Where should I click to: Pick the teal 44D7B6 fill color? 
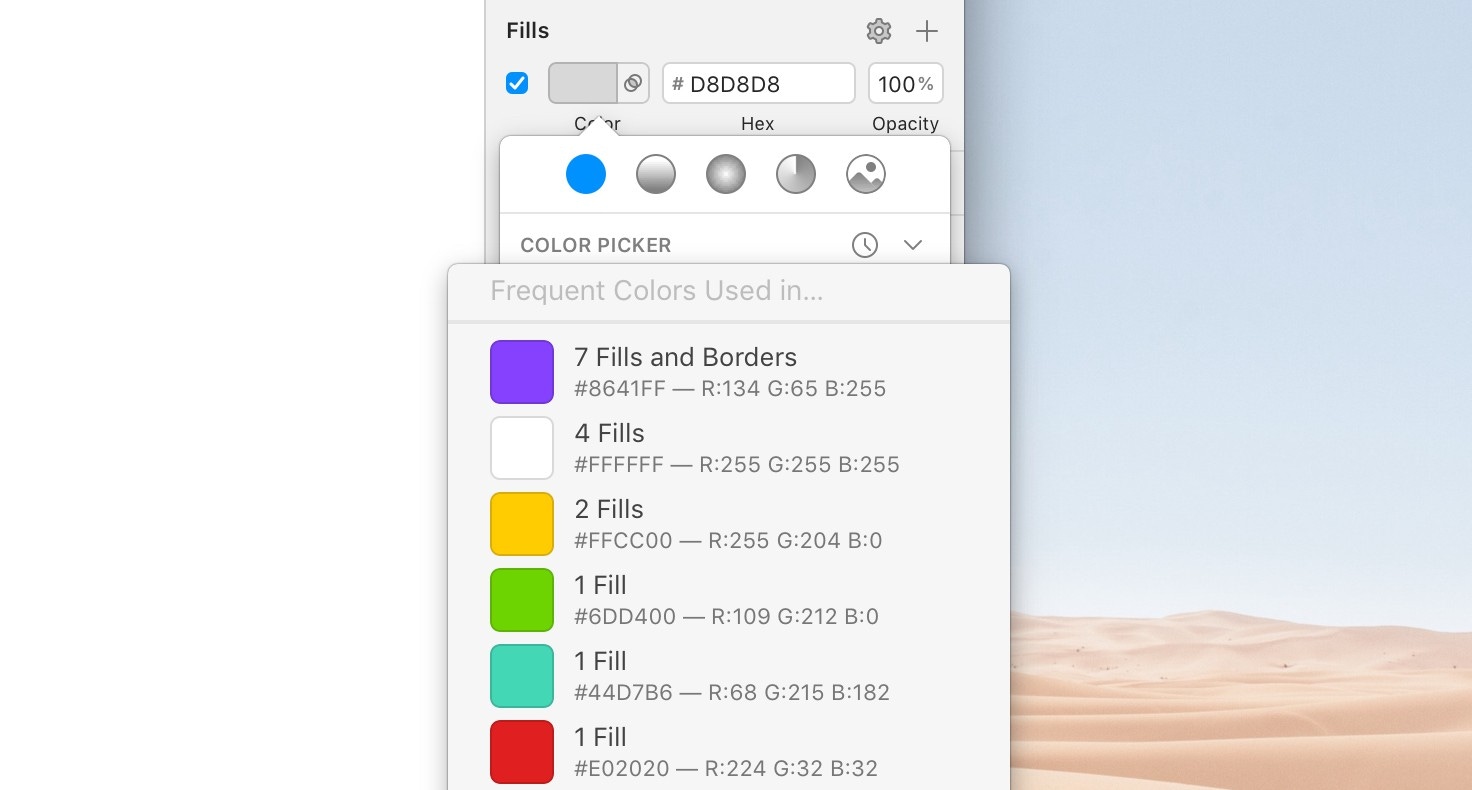point(729,676)
